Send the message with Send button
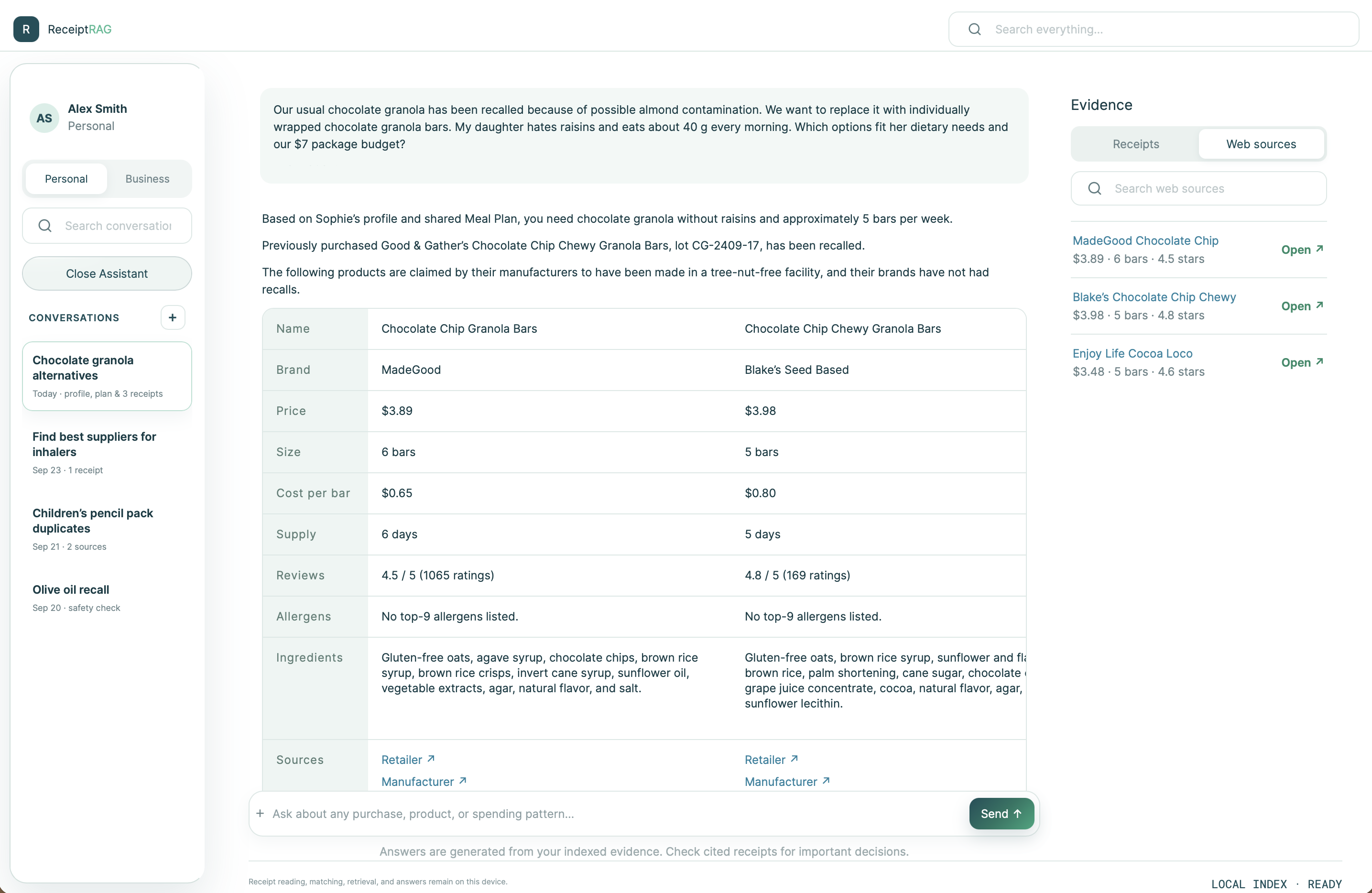The width and height of the screenshot is (1372, 893). [x=1002, y=814]
